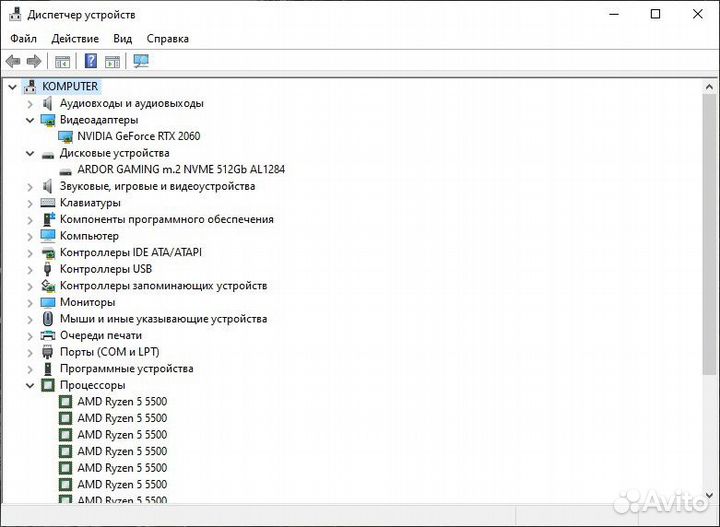Viewport: 720px width, 527px height.
Task: Open the Действие menu
Action: tap(75, 39)
